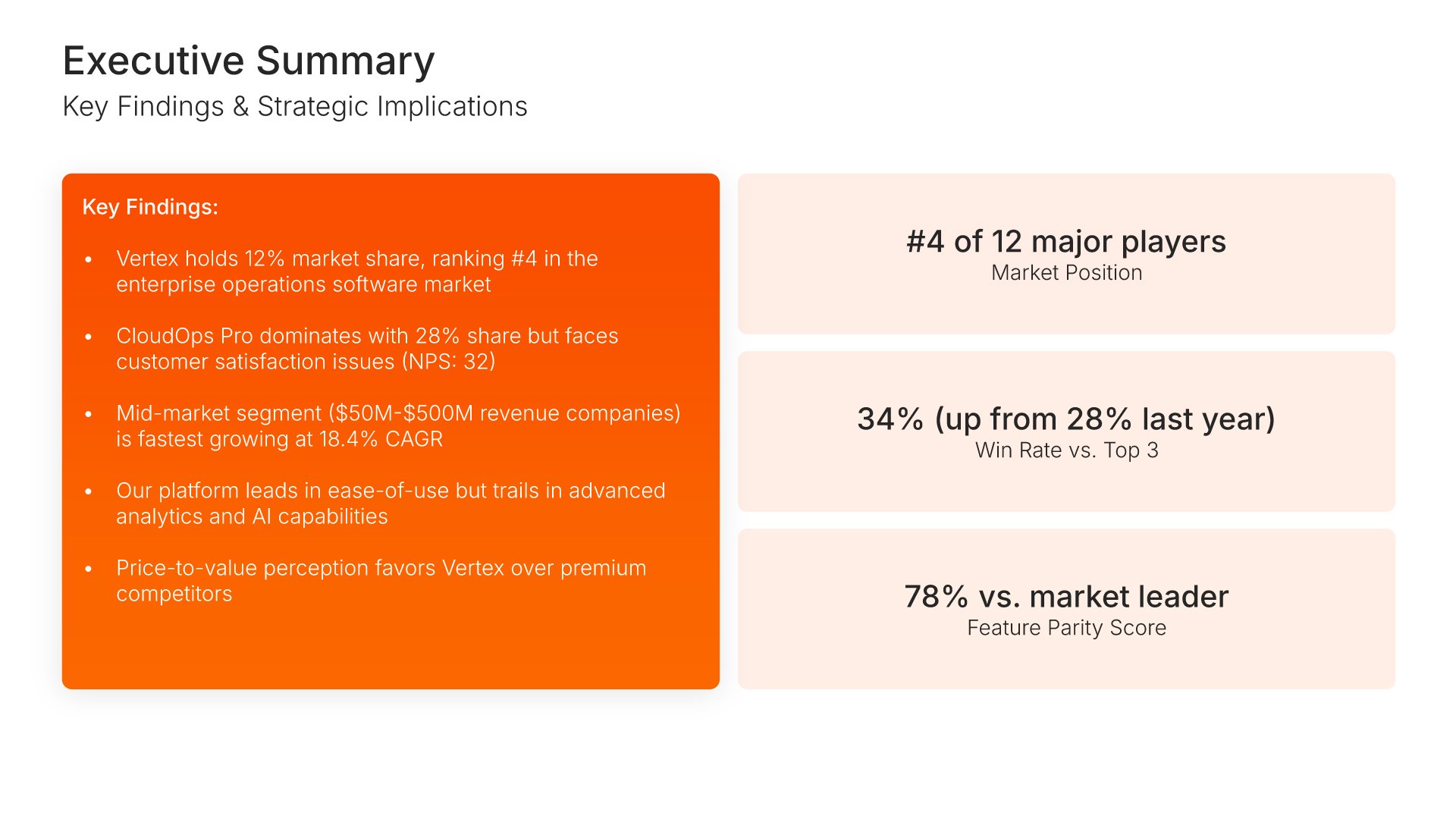Select the bullet dot before Our platform
The image size is (1456, 819).
(89, 491)
